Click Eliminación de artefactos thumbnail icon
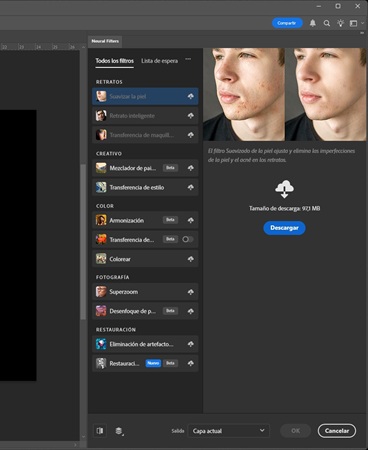368x450 pixels. [x=101, y=344]
